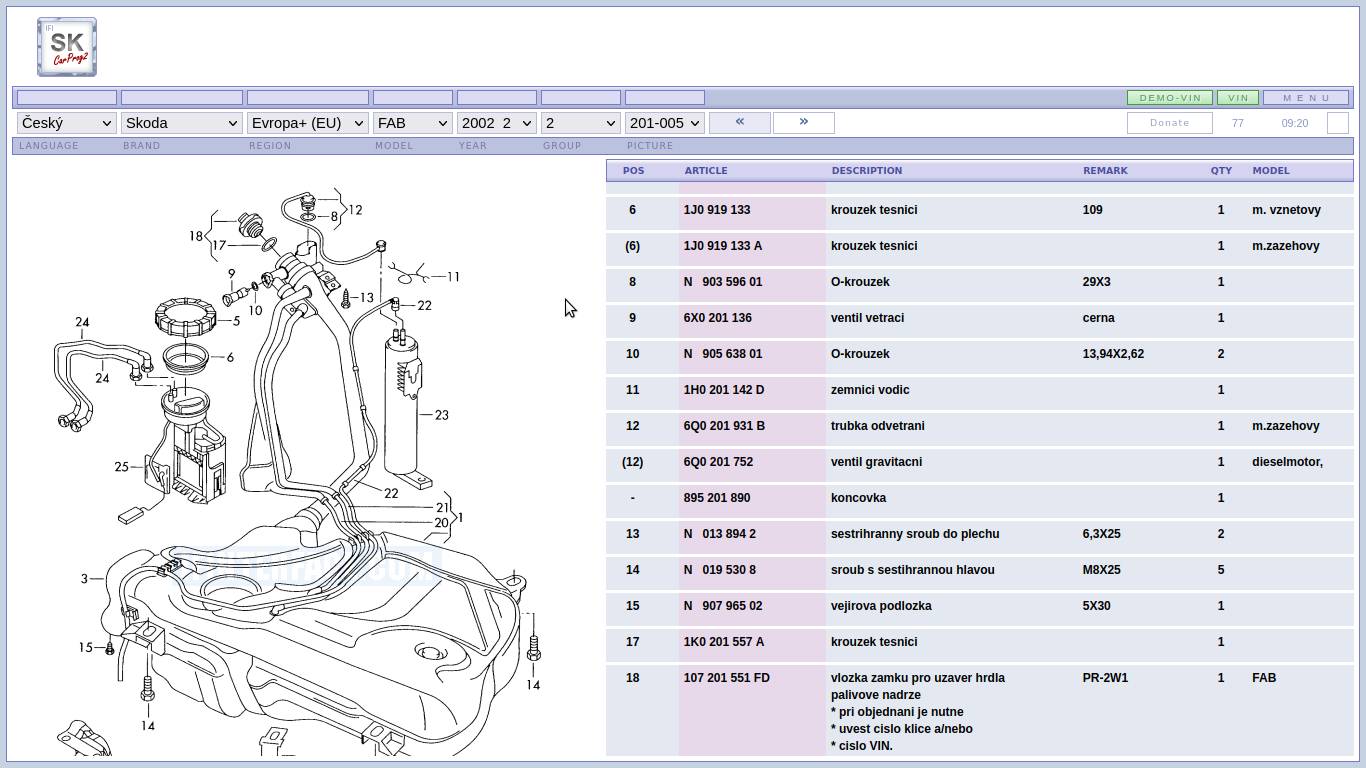Select article N 019 530 8

point(720,570)
